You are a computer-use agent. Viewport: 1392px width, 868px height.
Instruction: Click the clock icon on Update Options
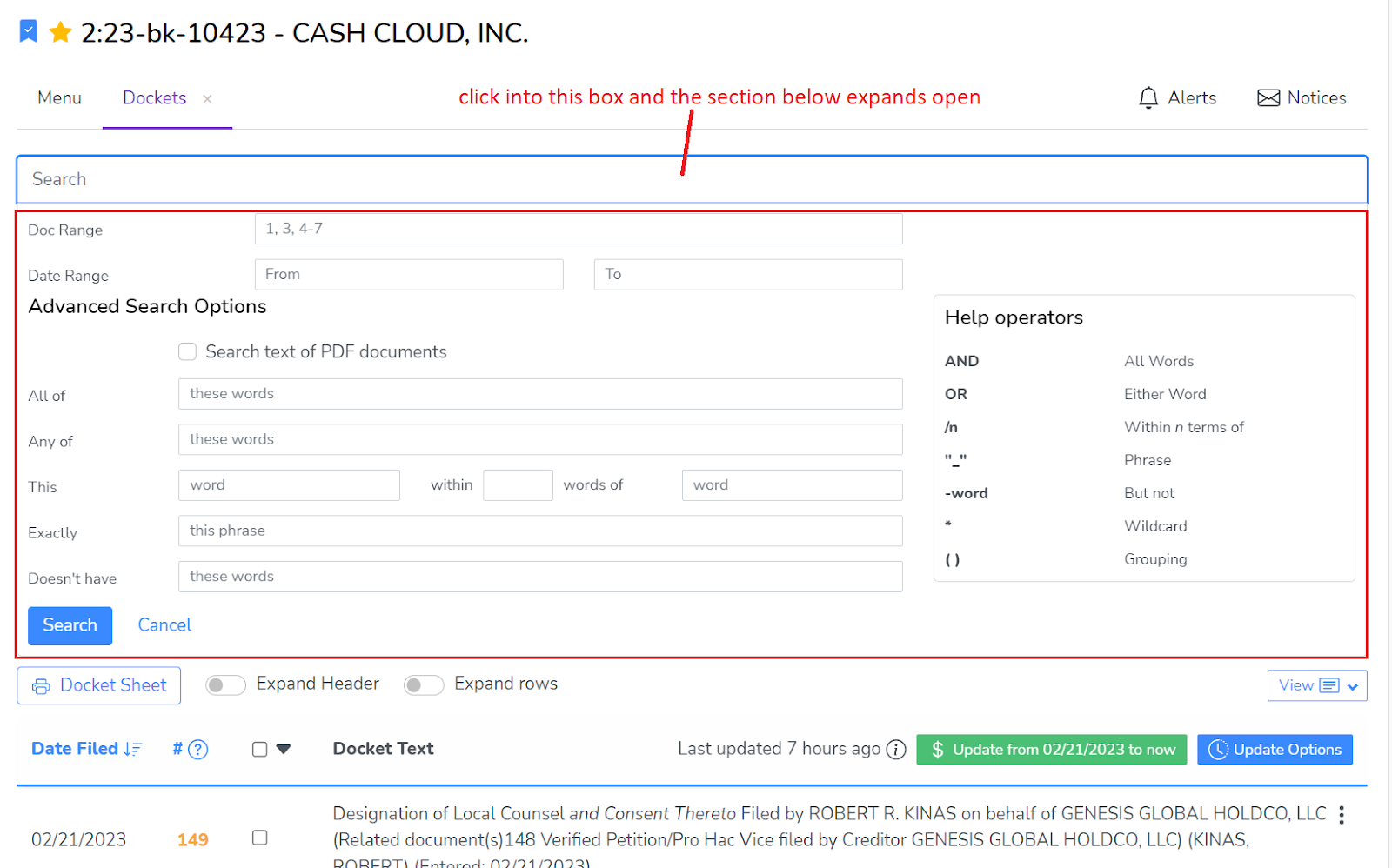(x=1218, y=750)
